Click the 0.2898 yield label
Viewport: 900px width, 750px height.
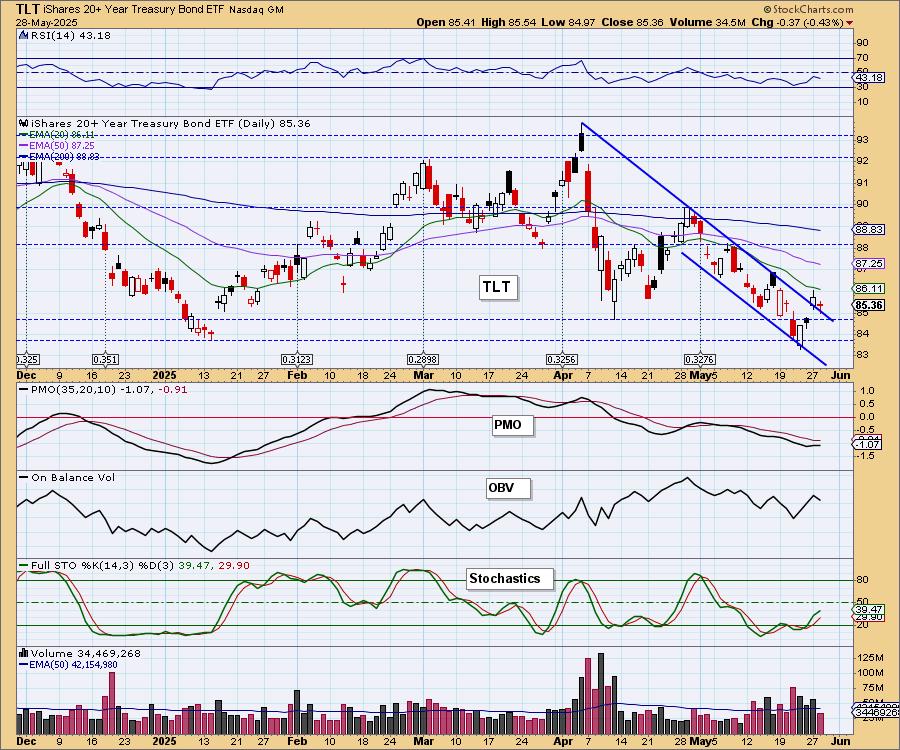coord(423,360)
